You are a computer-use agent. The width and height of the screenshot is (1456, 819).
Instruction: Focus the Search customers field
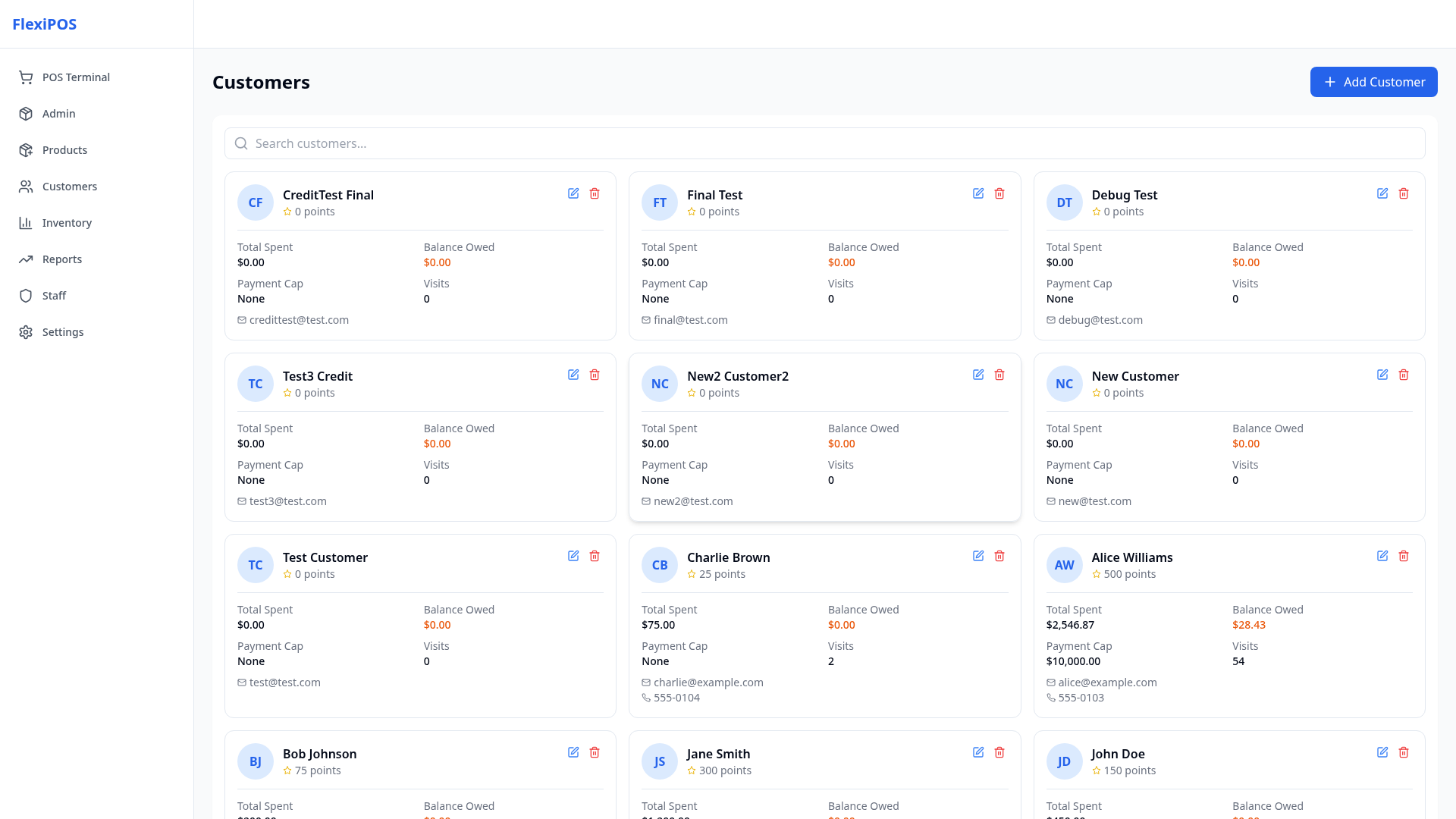825,143
